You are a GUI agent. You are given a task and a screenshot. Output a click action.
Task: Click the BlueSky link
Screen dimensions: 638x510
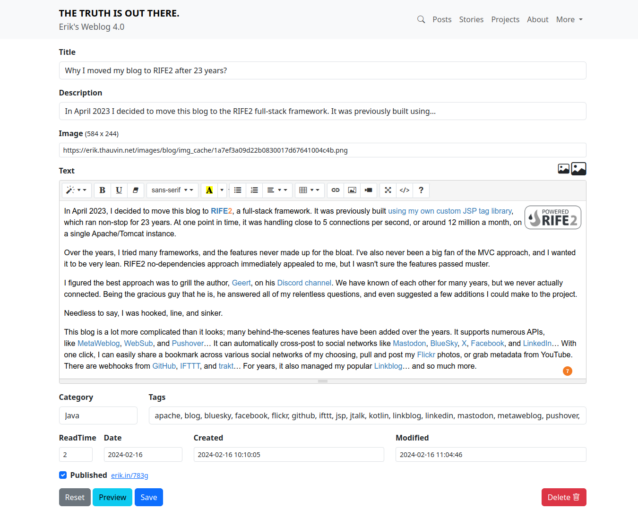coord(444,344)
